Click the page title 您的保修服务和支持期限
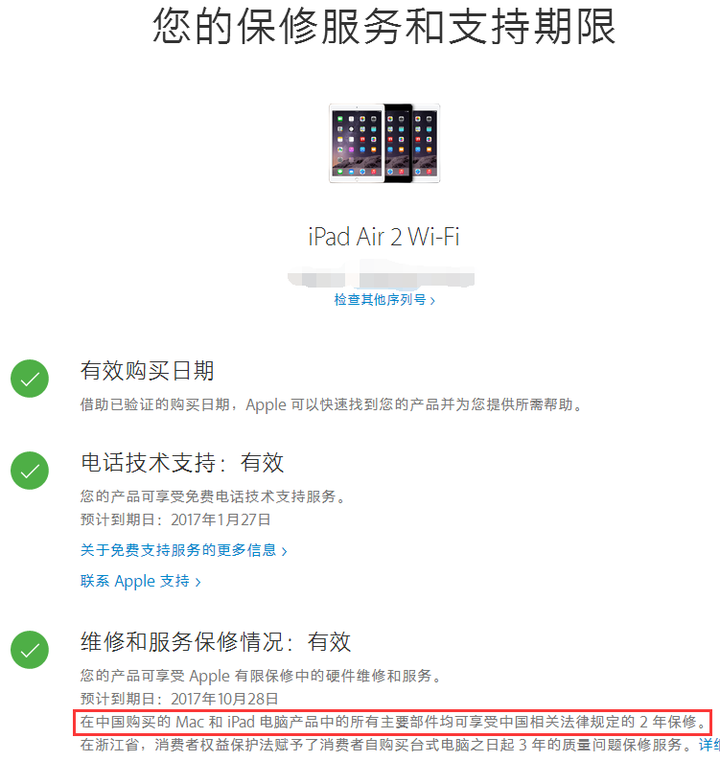The height and width of the screenshot is (761, 720). pyautogui.click(x=384, y=27)
